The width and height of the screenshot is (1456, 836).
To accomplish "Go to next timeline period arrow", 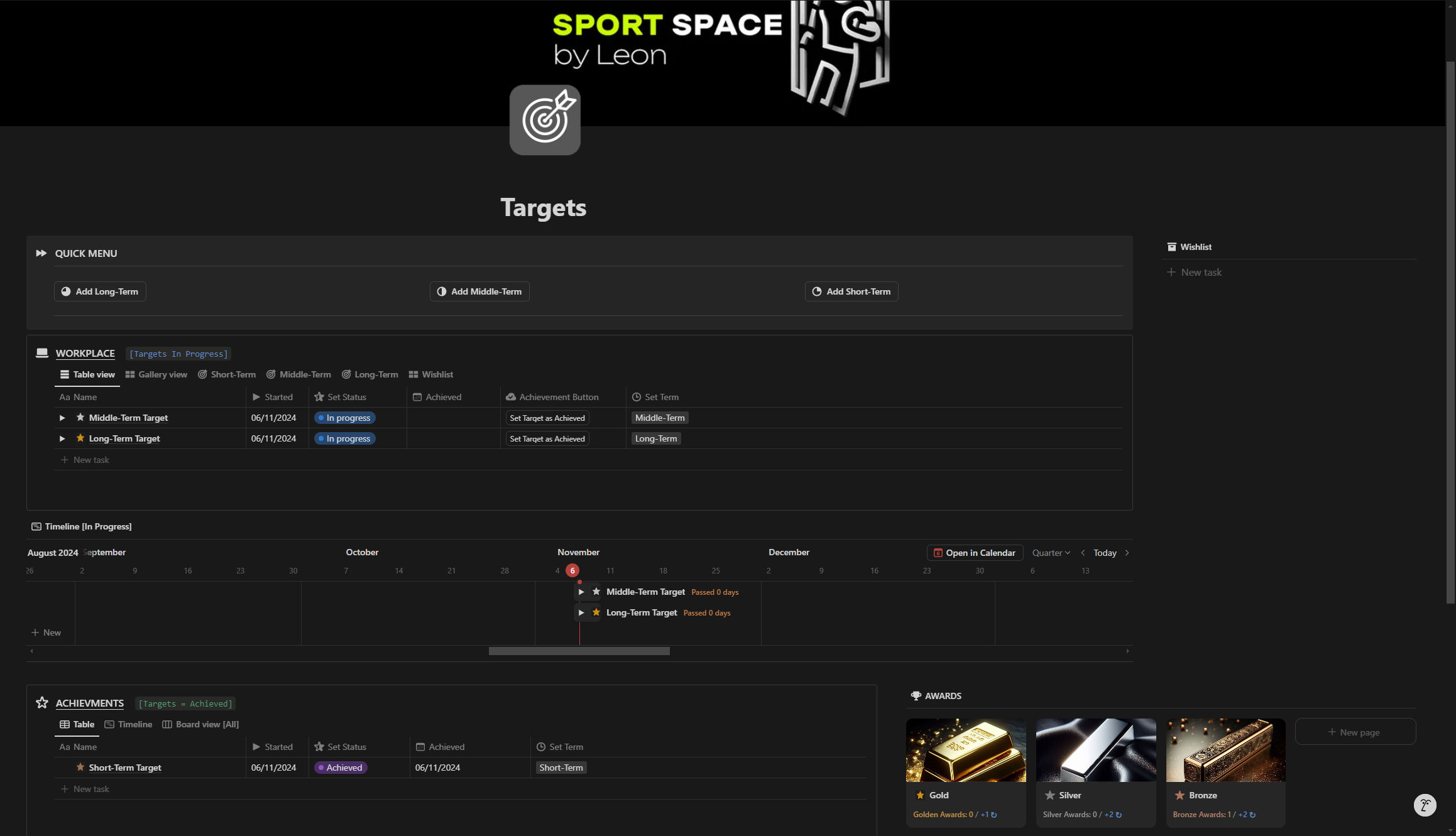I will 1127,553.
